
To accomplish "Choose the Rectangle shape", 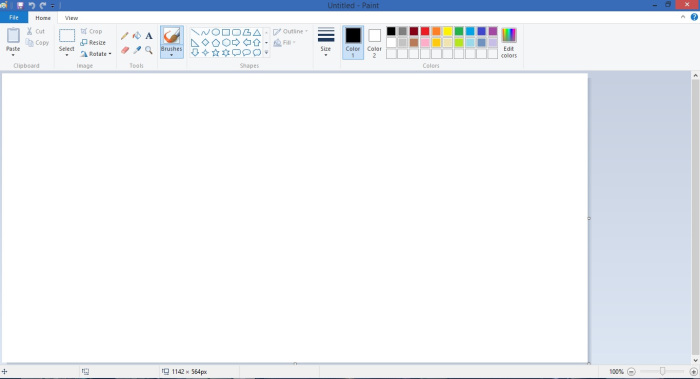I will 226,32.
